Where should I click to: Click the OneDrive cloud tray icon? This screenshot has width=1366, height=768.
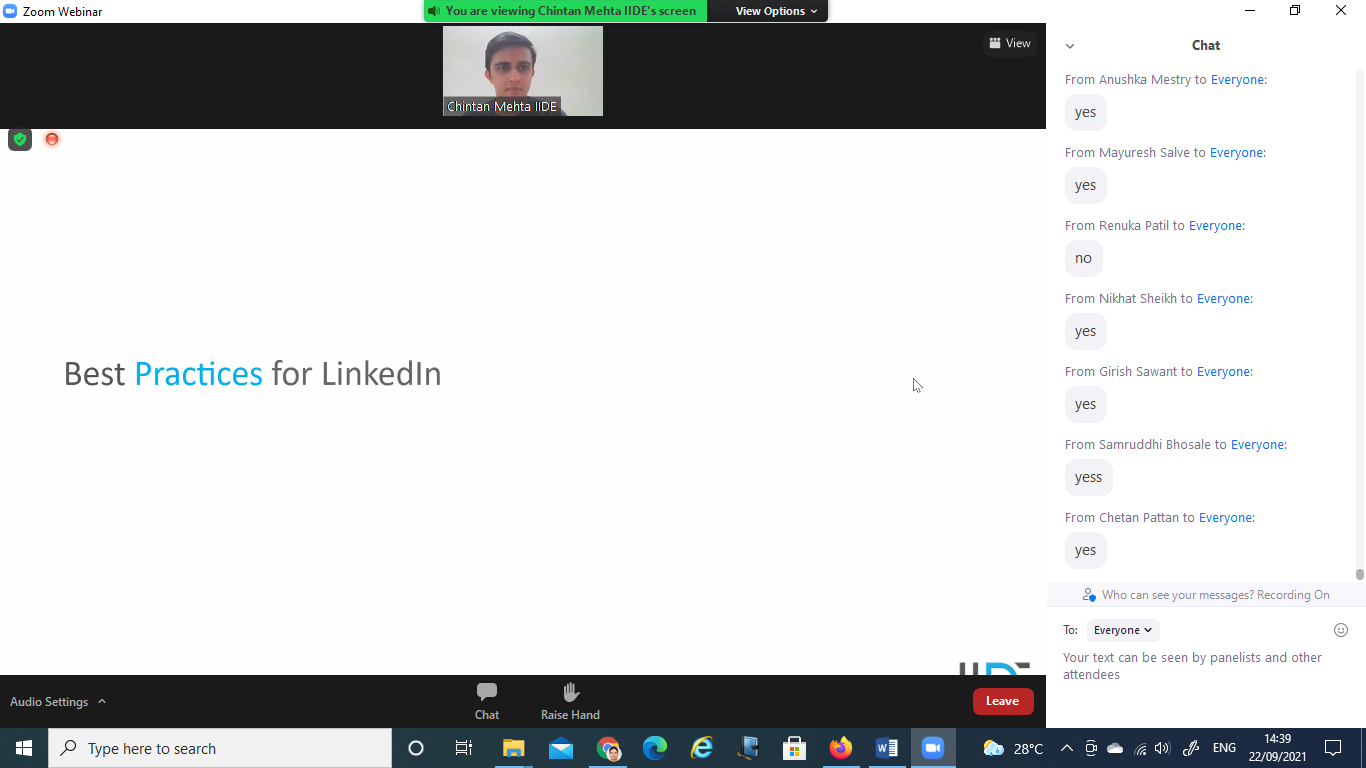(x=1115, y=748)
